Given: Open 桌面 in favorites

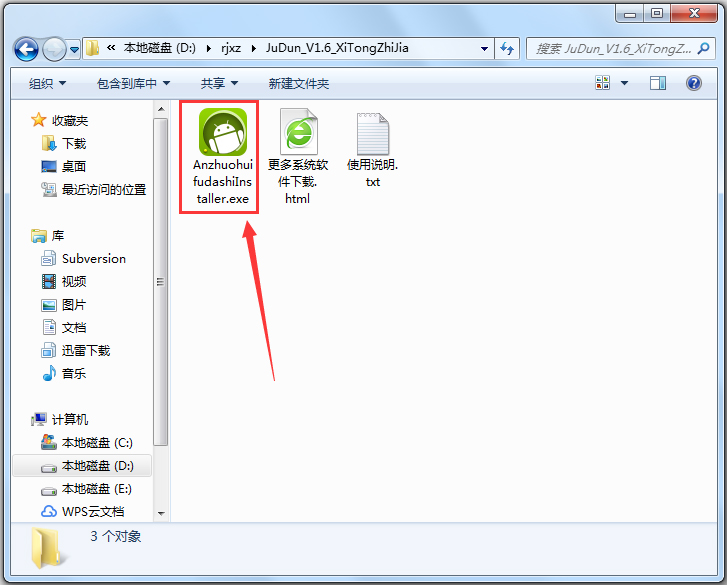Looking at the screenshot, I should click(x=74, y=166).
